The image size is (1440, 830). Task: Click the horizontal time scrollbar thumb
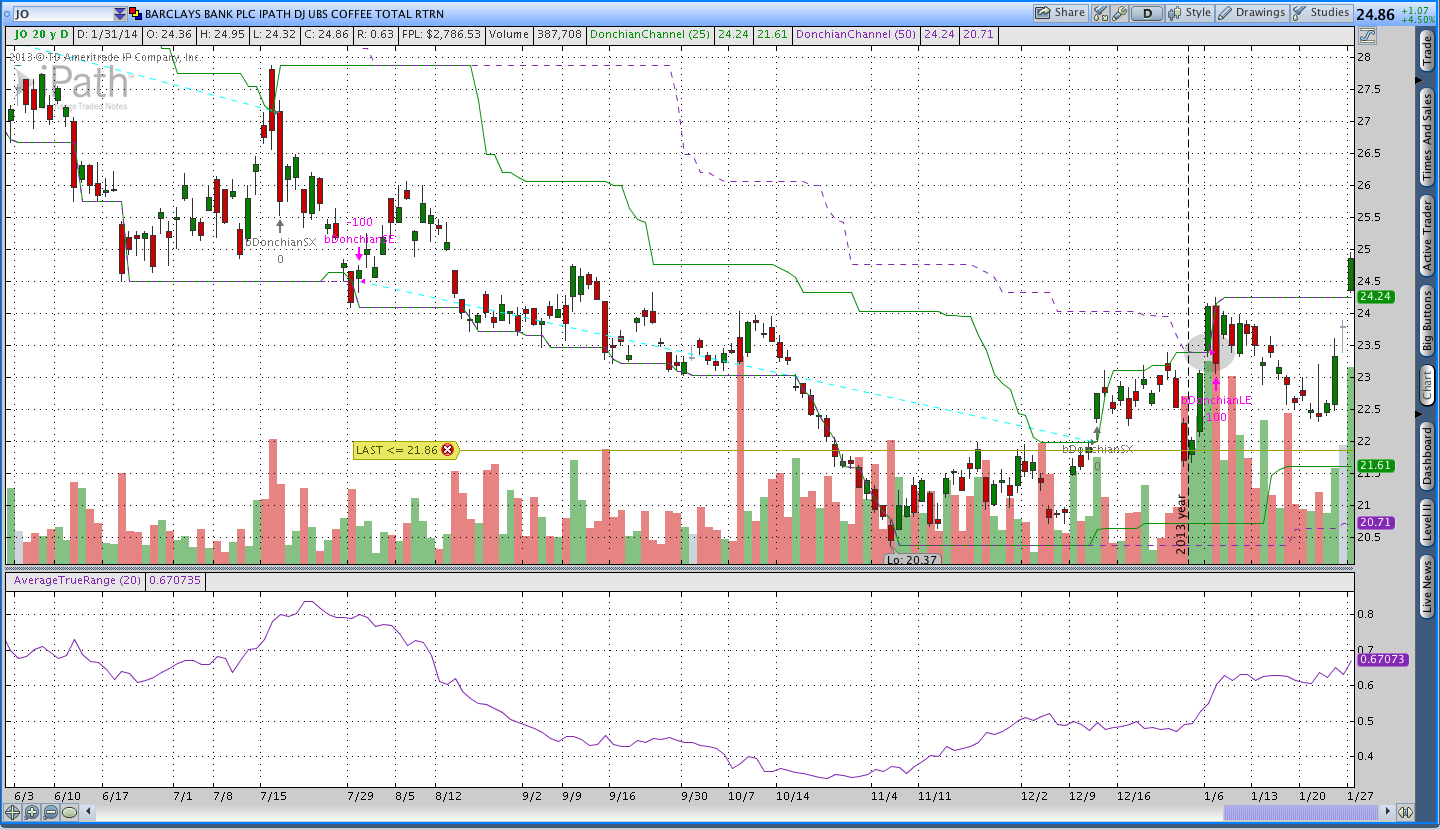tap(1301, 812)
